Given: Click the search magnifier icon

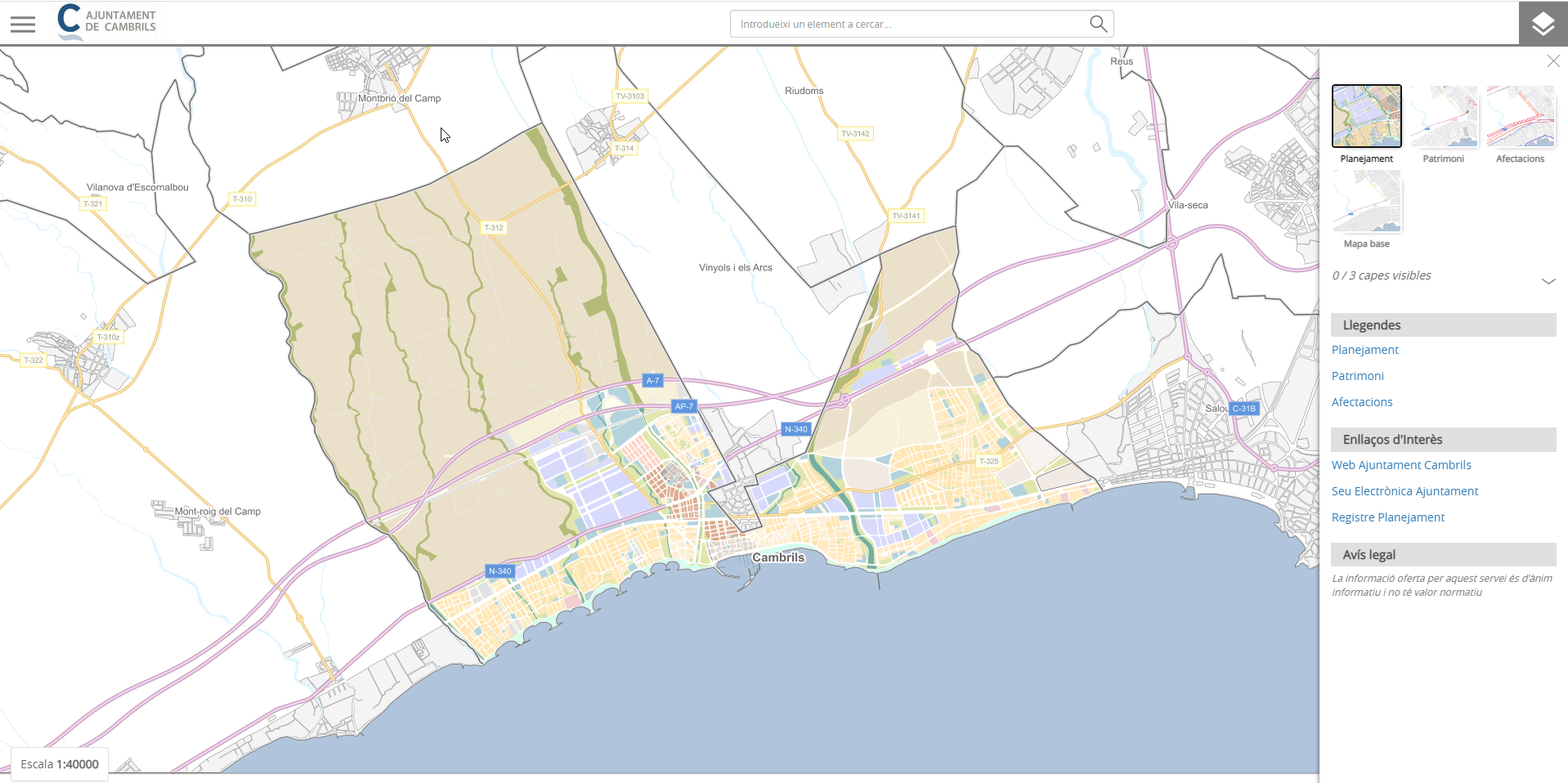Looking at the screenshot, I should click(x=1098, y=24).
